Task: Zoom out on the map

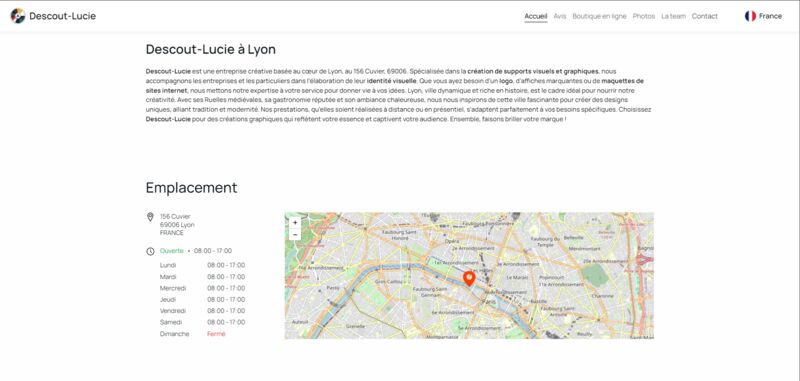Action: tap(295, 234)
